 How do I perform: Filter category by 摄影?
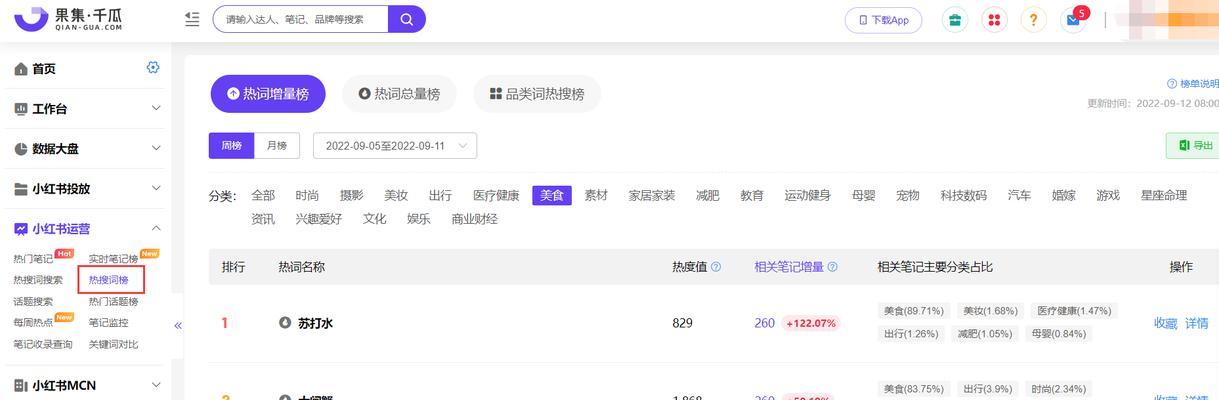(351, 195)
